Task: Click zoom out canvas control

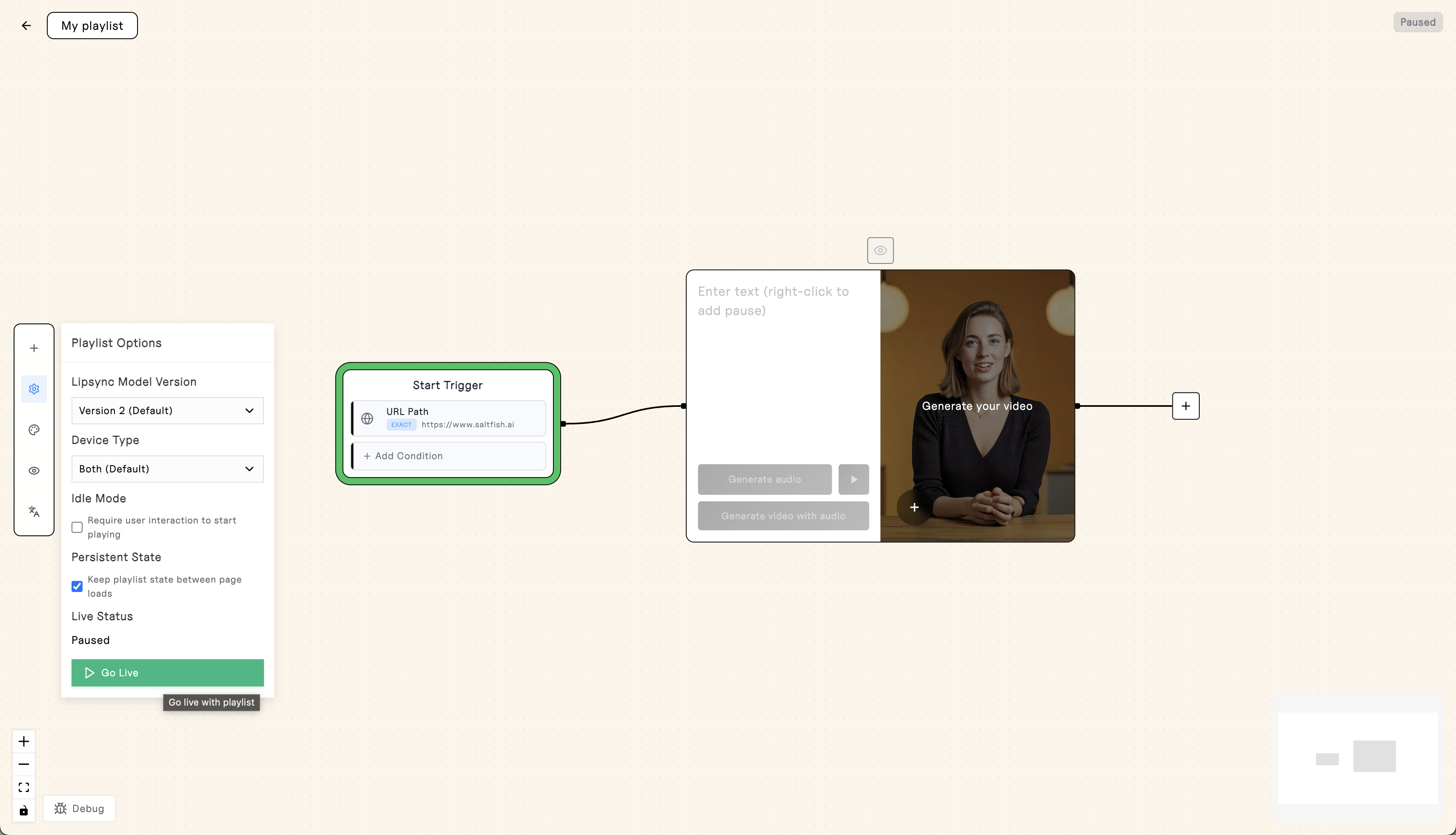Action: tap(23, 764)
